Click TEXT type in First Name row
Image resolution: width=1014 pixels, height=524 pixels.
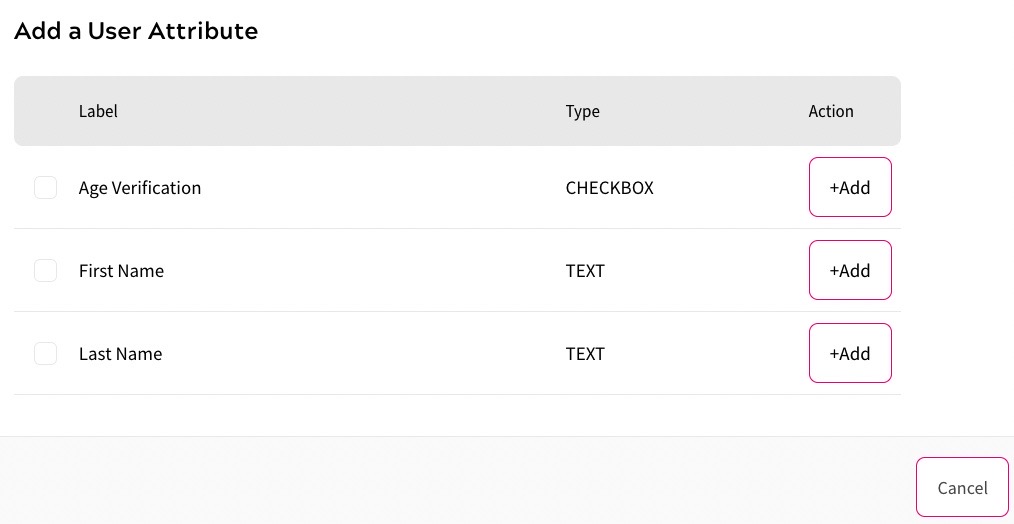pos(585,271)
